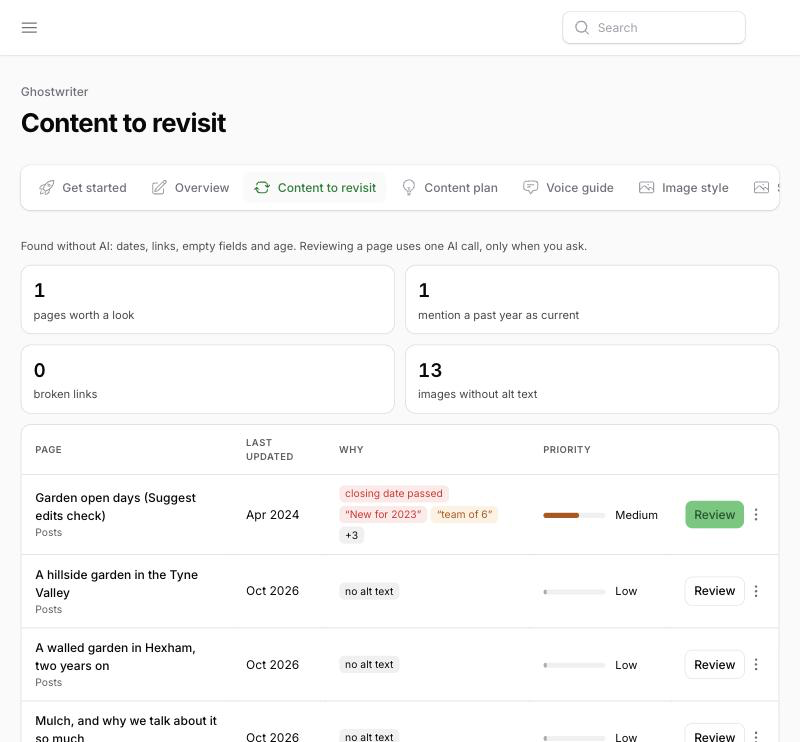Viewport: 800px width, 742px height.
Task: Click the "team of 6" tag
Action: coord(464,514)
